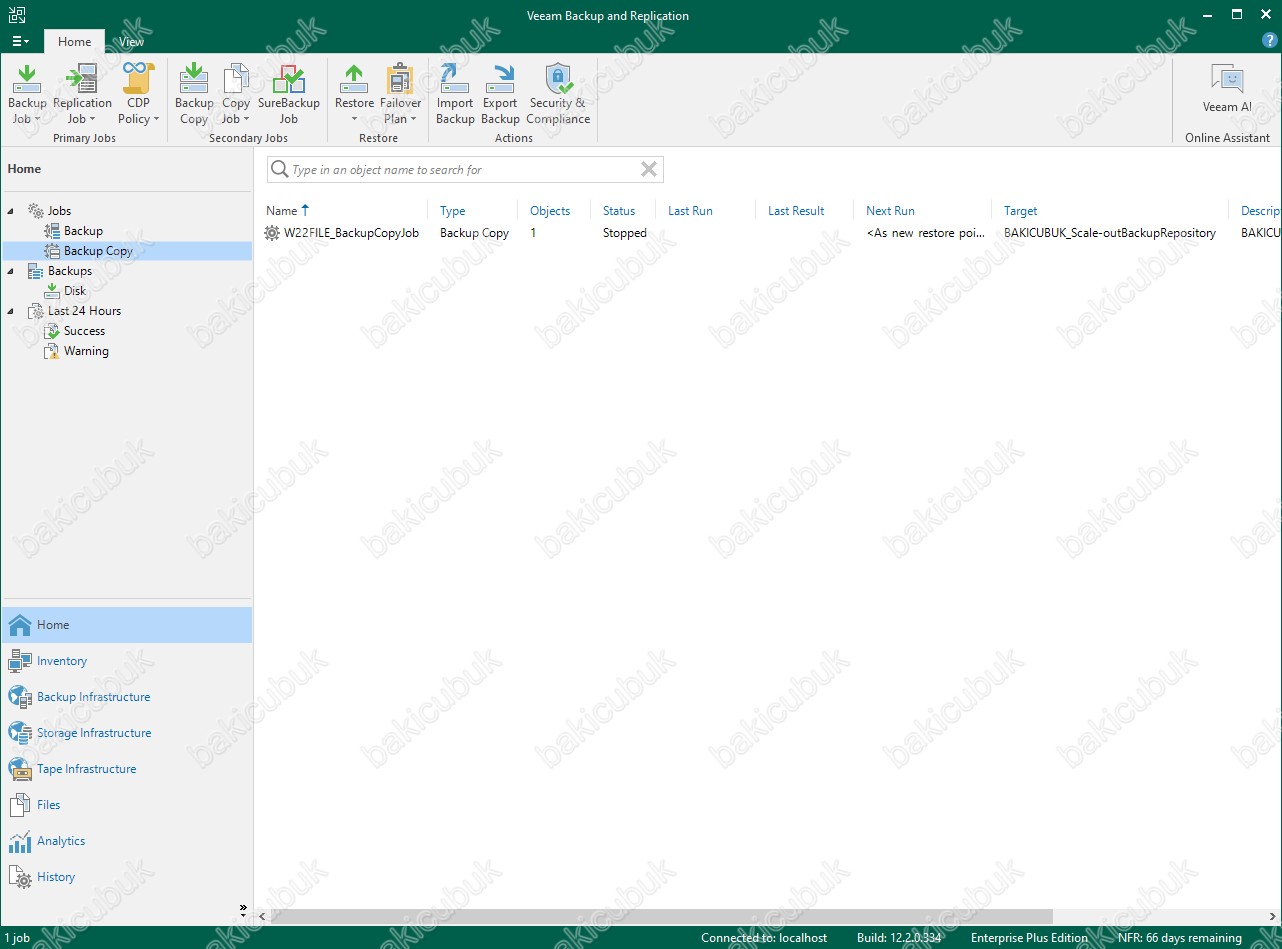Screen dimensions: 1282x949
Task: Open the Files navigation view
Action: (126, 805)
